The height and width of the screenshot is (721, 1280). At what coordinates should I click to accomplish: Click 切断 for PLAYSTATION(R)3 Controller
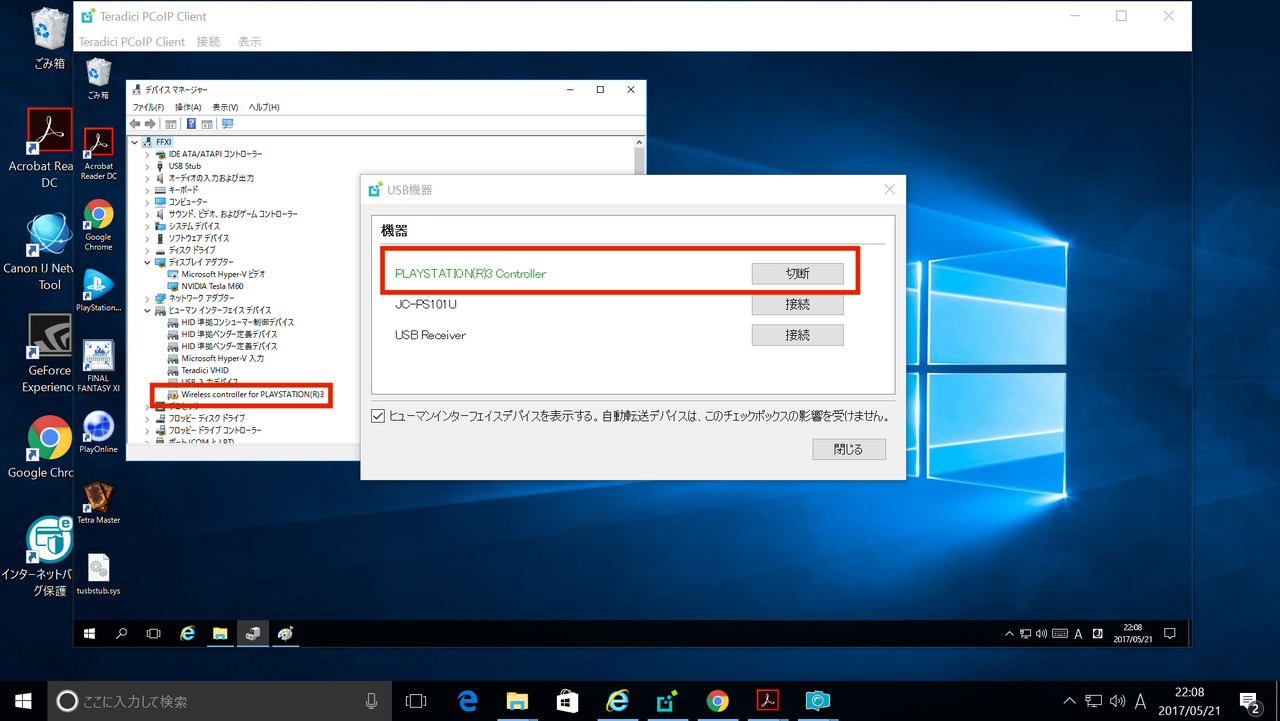click(x=797, y=273)
